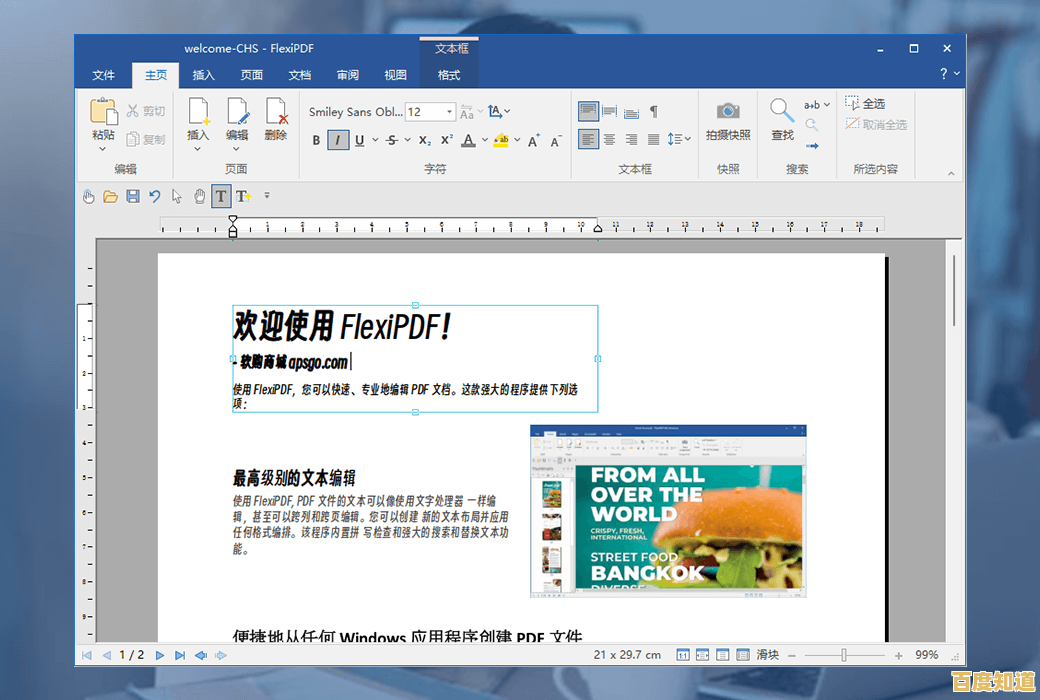Go to next page with forward navigation arrow
This screenshot has width=1040, height=700.
160,654
